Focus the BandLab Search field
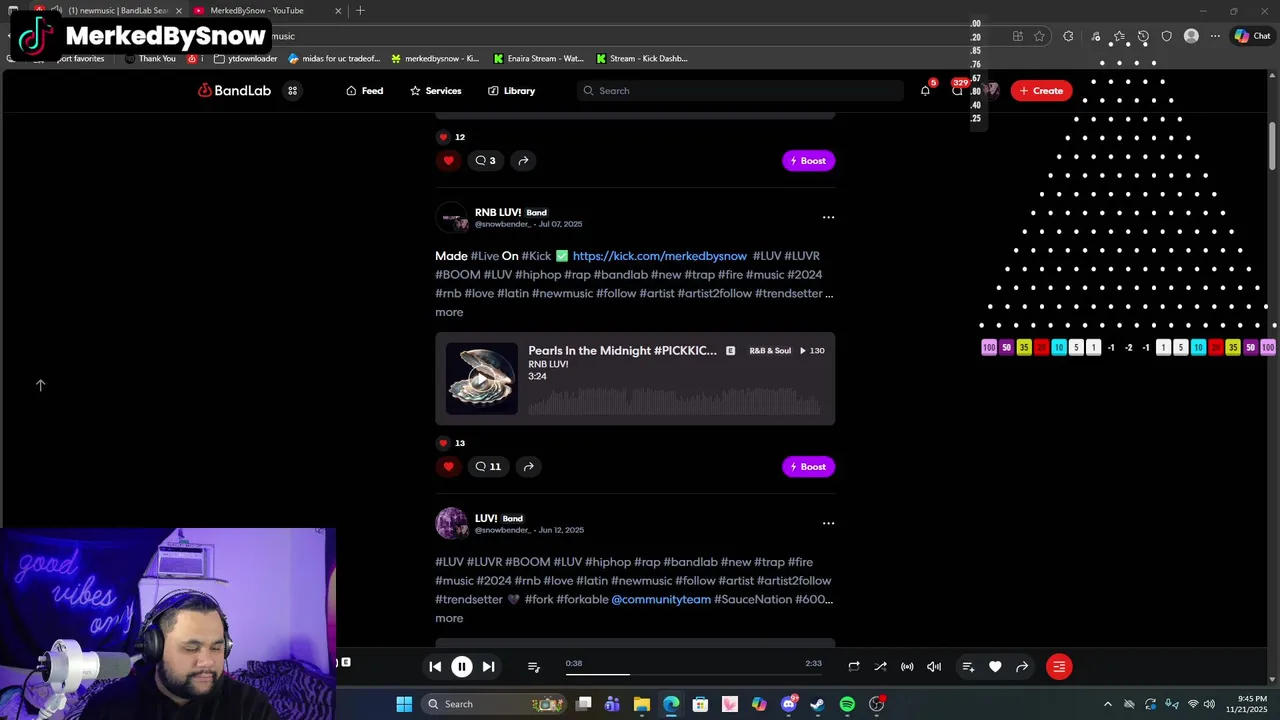 (740, 91)
